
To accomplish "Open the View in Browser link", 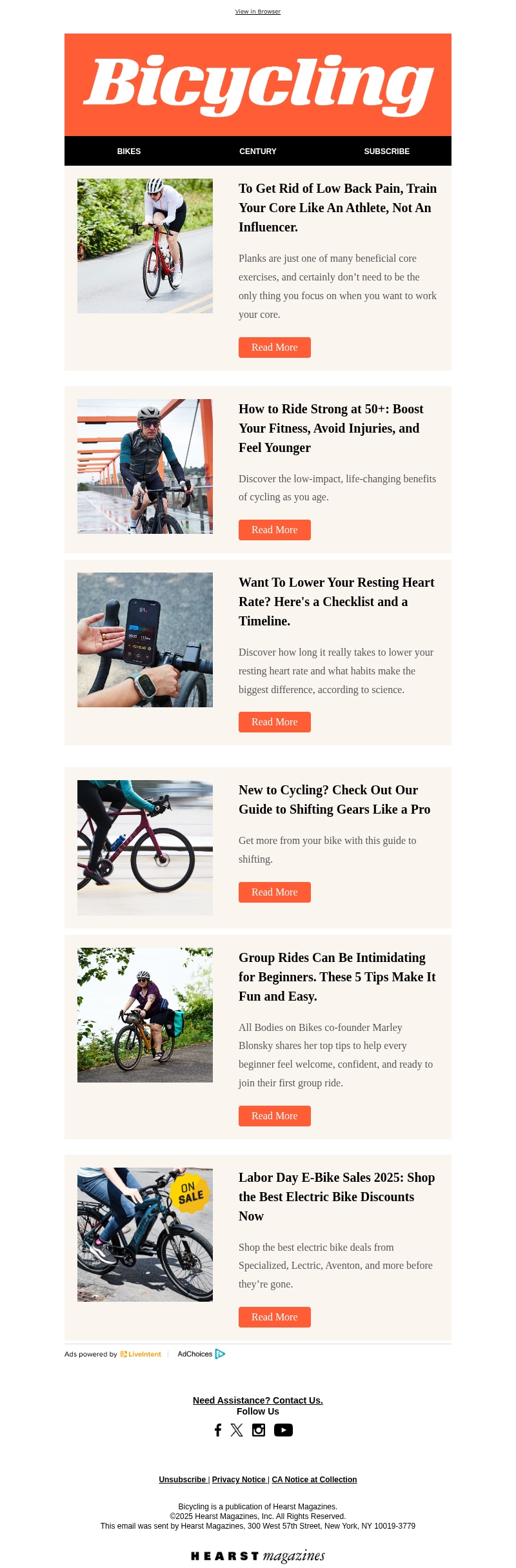I will click(x=258, y=12).
